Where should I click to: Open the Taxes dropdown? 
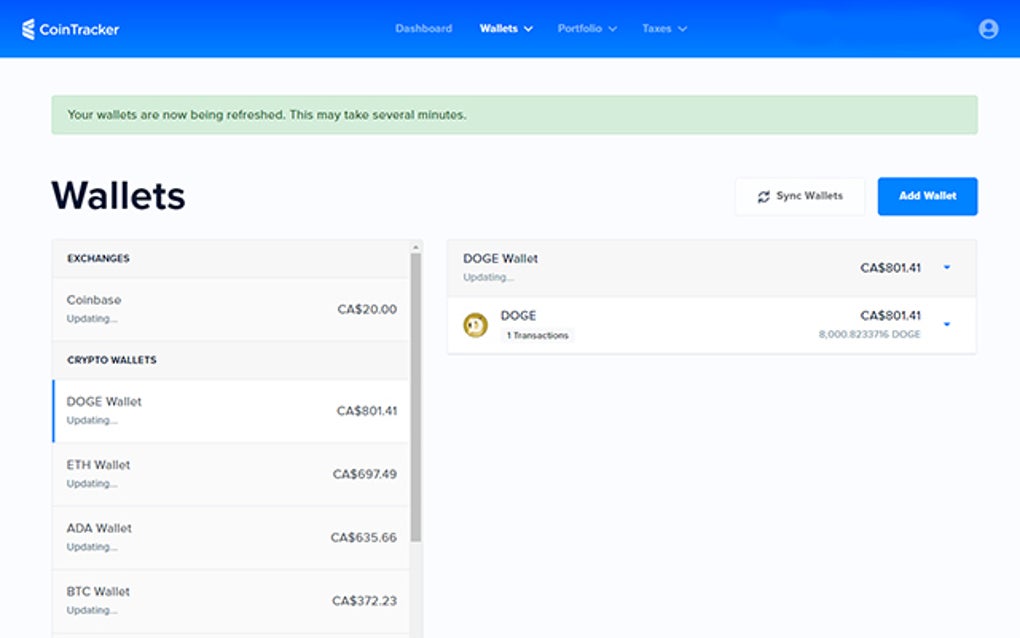[664, 28]
